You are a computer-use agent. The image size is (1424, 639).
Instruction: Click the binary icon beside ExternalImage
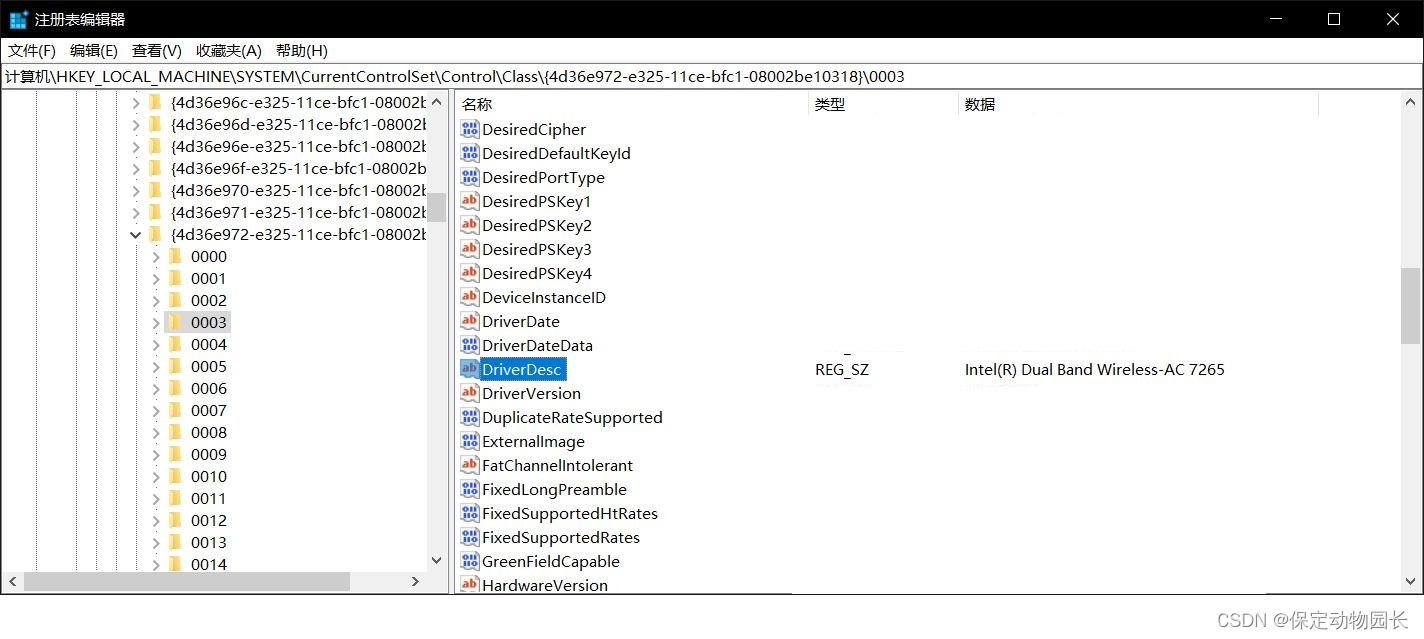pyautogui.click(x=470, y=441)
